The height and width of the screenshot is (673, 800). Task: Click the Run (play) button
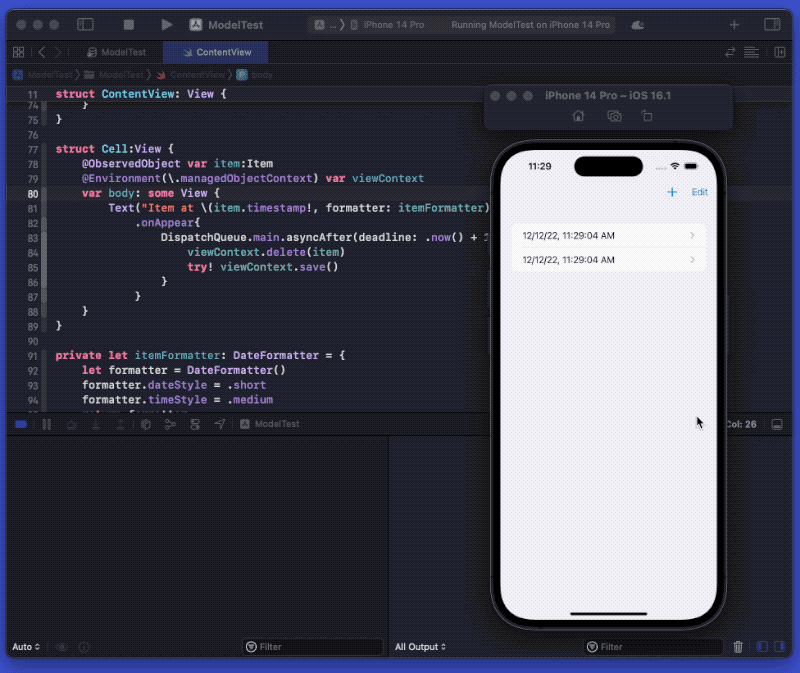tap(166, 24)
